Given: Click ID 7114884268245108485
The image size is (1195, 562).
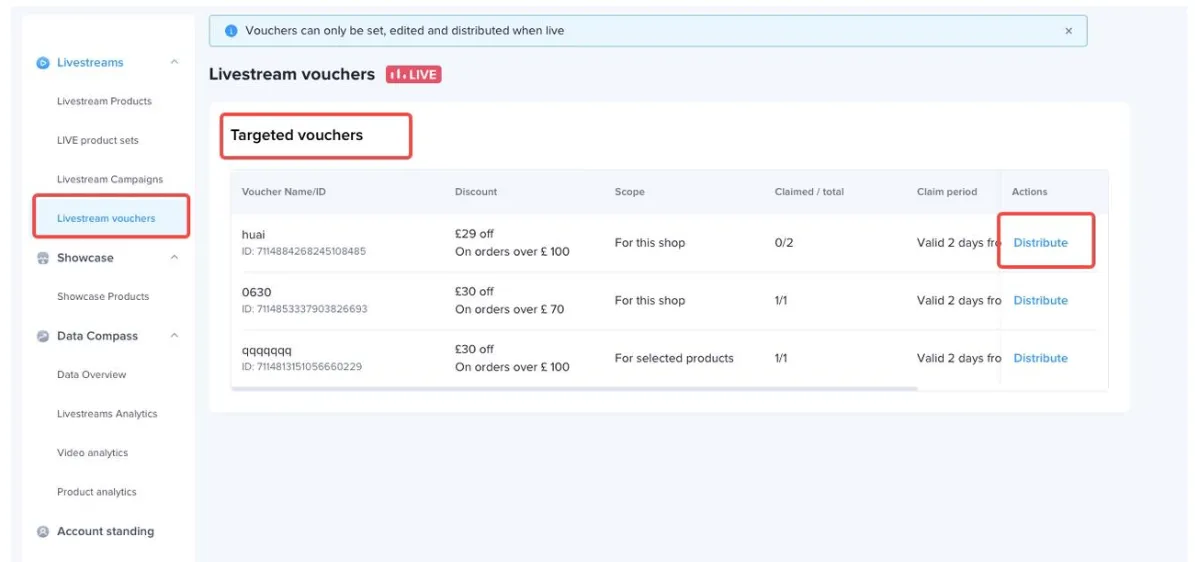Looking at the screenshot, I should (x=303, y=251).
